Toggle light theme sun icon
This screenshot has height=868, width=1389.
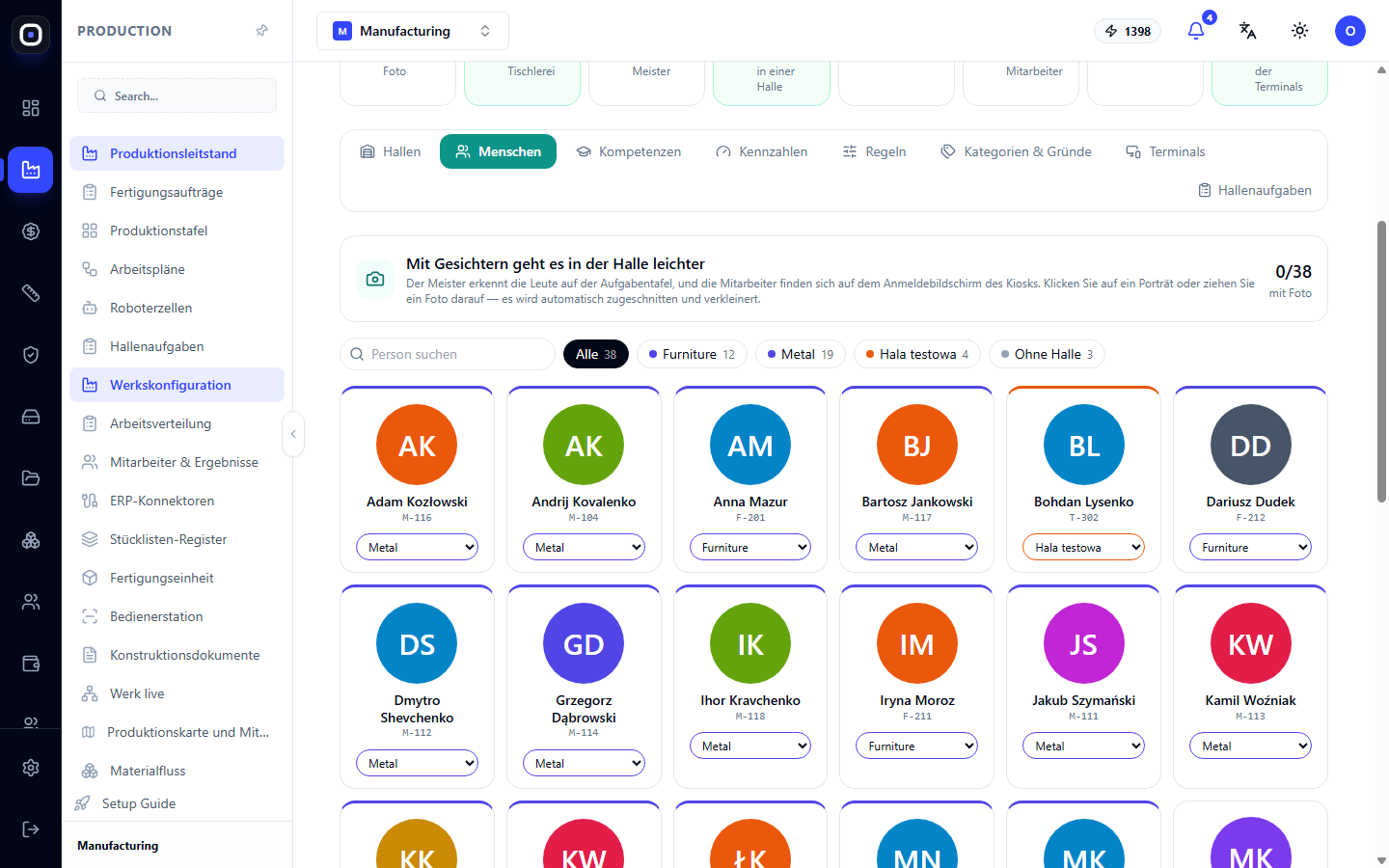coord(1299,31)
